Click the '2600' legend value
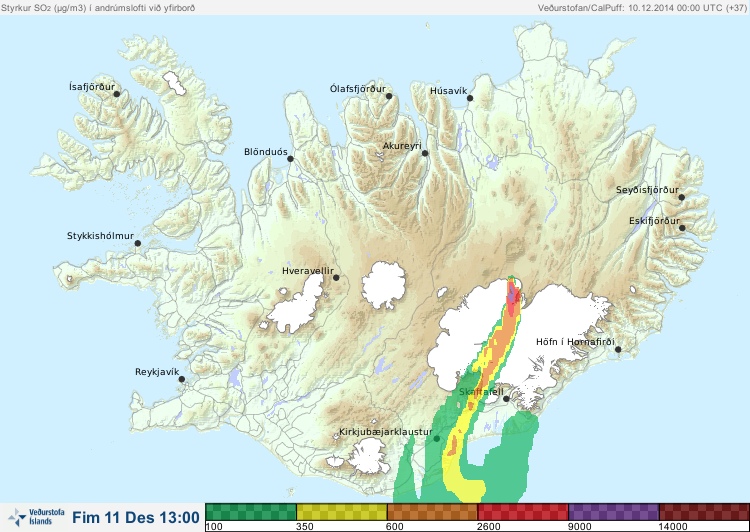Image resolution: width=750 pixels, height=532 pixels. click(x=489, y=527)
